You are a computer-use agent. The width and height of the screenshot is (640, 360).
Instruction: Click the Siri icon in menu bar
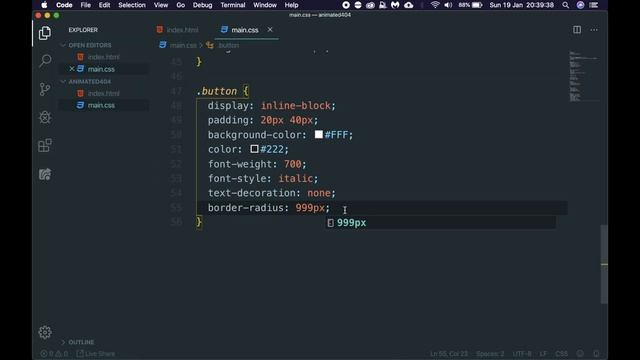click(580, 5)
